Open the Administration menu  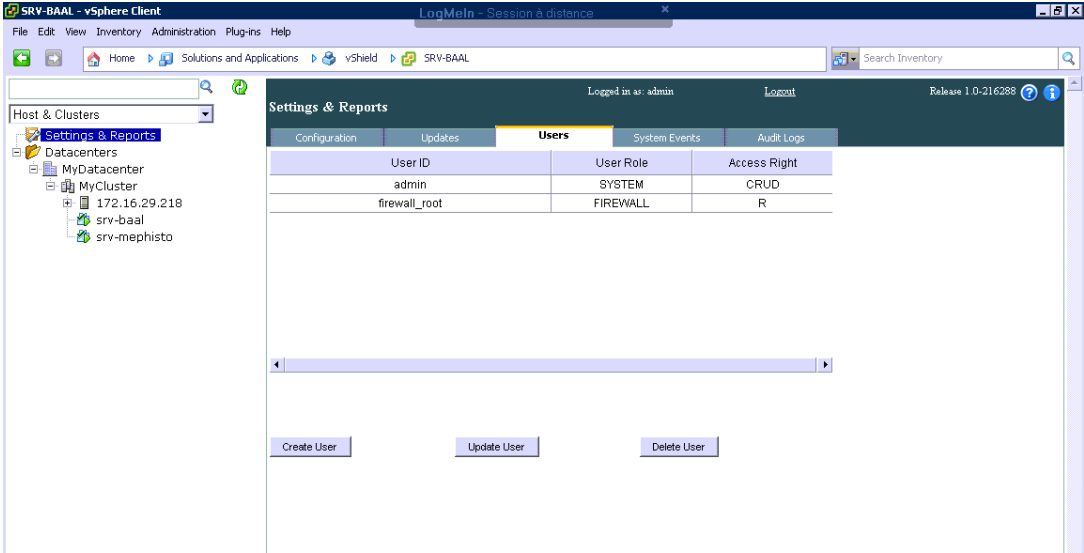(183, 32)
